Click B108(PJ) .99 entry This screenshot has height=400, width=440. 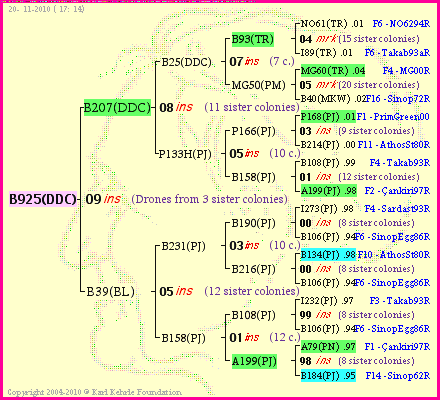[x=328, y=163]
